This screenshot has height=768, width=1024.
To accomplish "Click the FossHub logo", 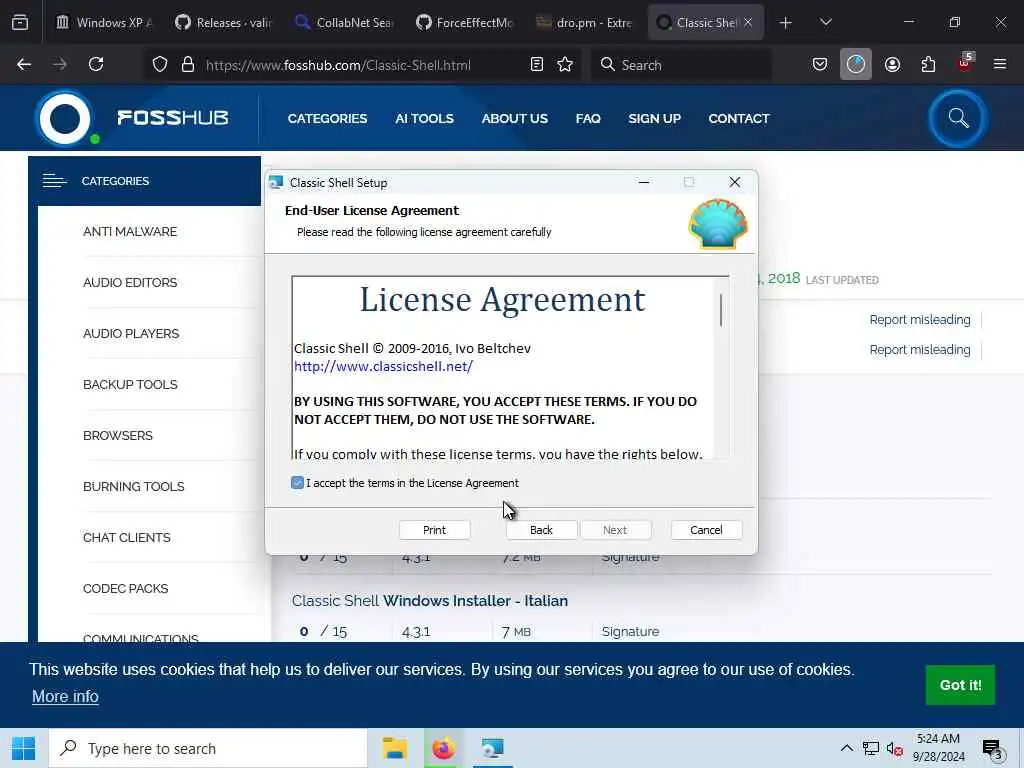I will (132, 119).
